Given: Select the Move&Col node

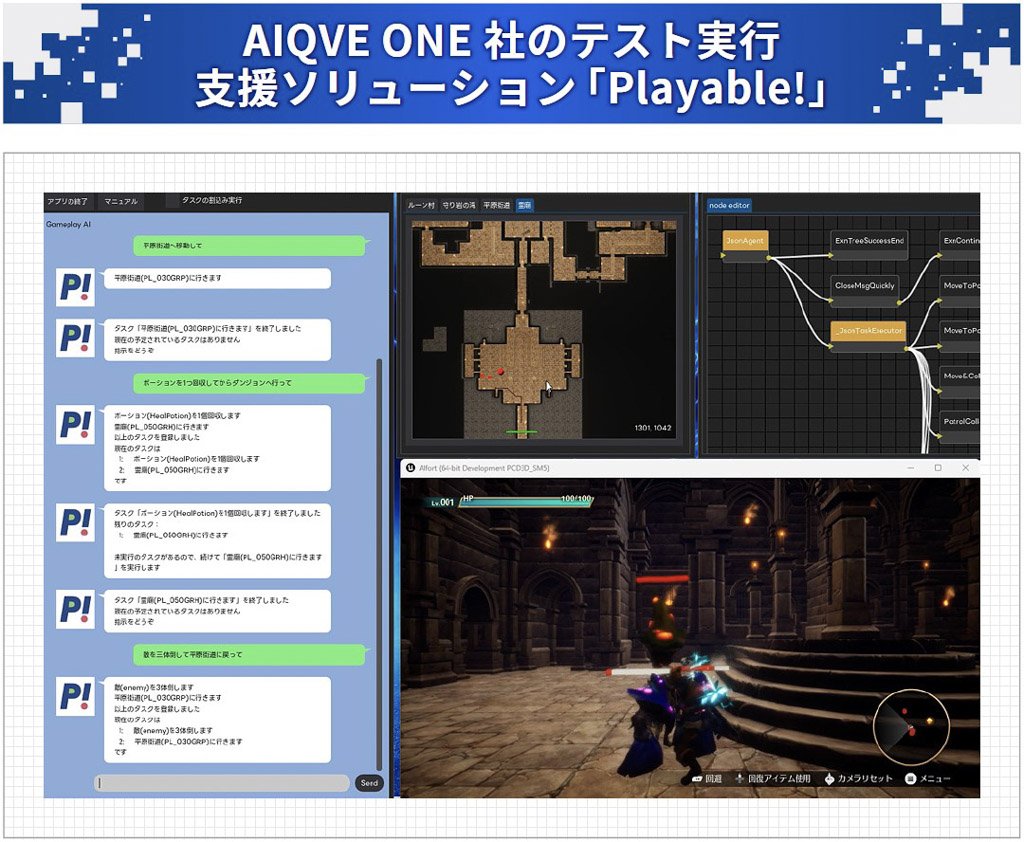Looking at the screenshot, I should [x=960, y=380].
